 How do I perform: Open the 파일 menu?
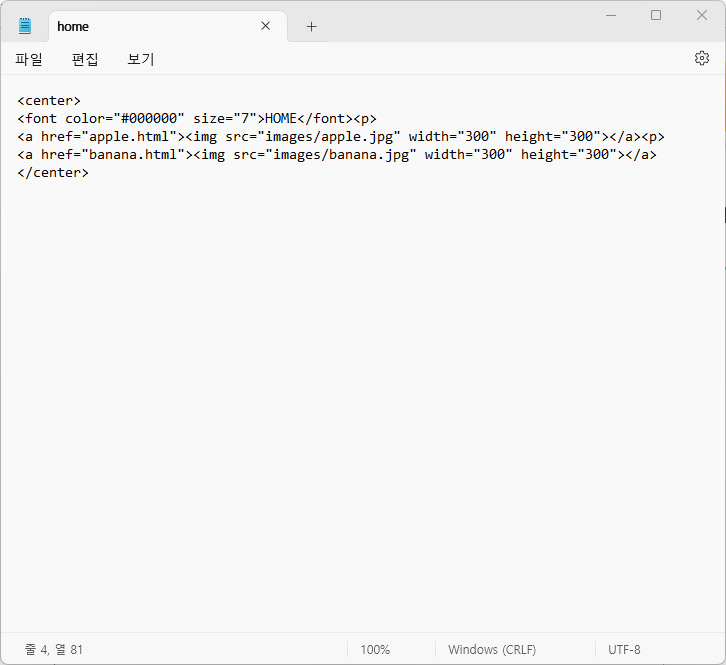tap(29, 59)
